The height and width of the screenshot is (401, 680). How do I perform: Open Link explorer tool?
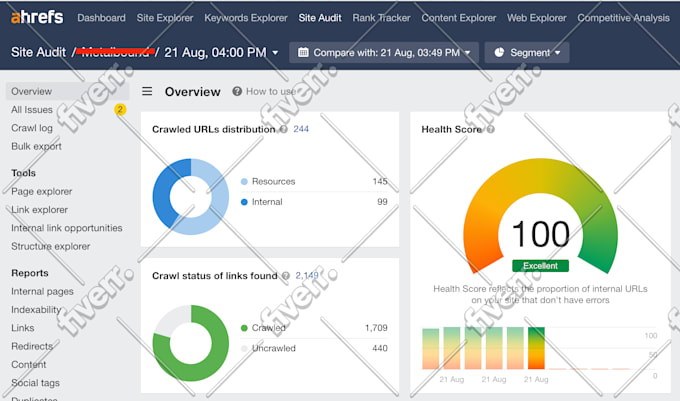pyautogui.click(x=39, y=209)
